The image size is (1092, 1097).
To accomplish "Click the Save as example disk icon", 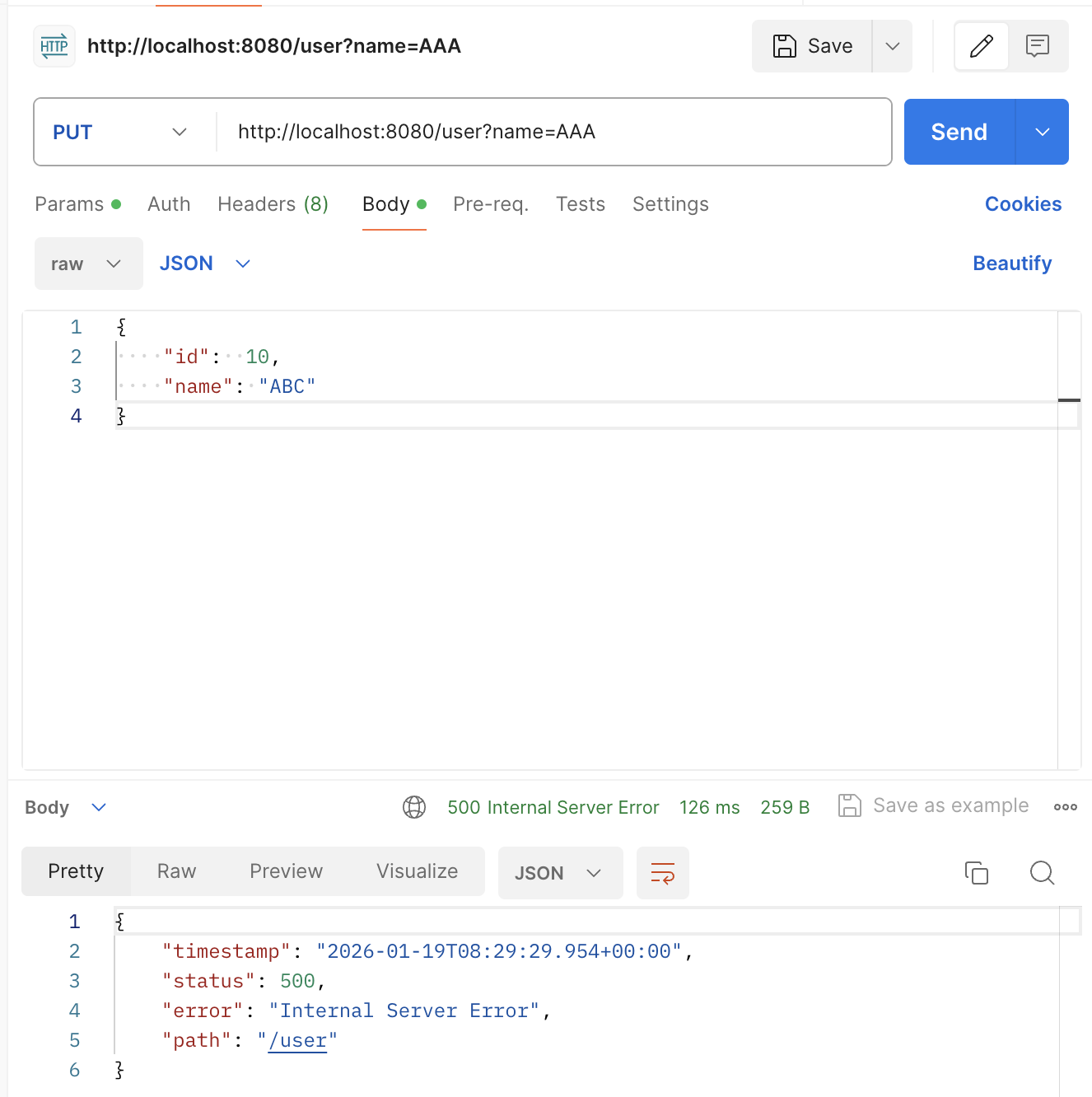I will click(850, 805).
